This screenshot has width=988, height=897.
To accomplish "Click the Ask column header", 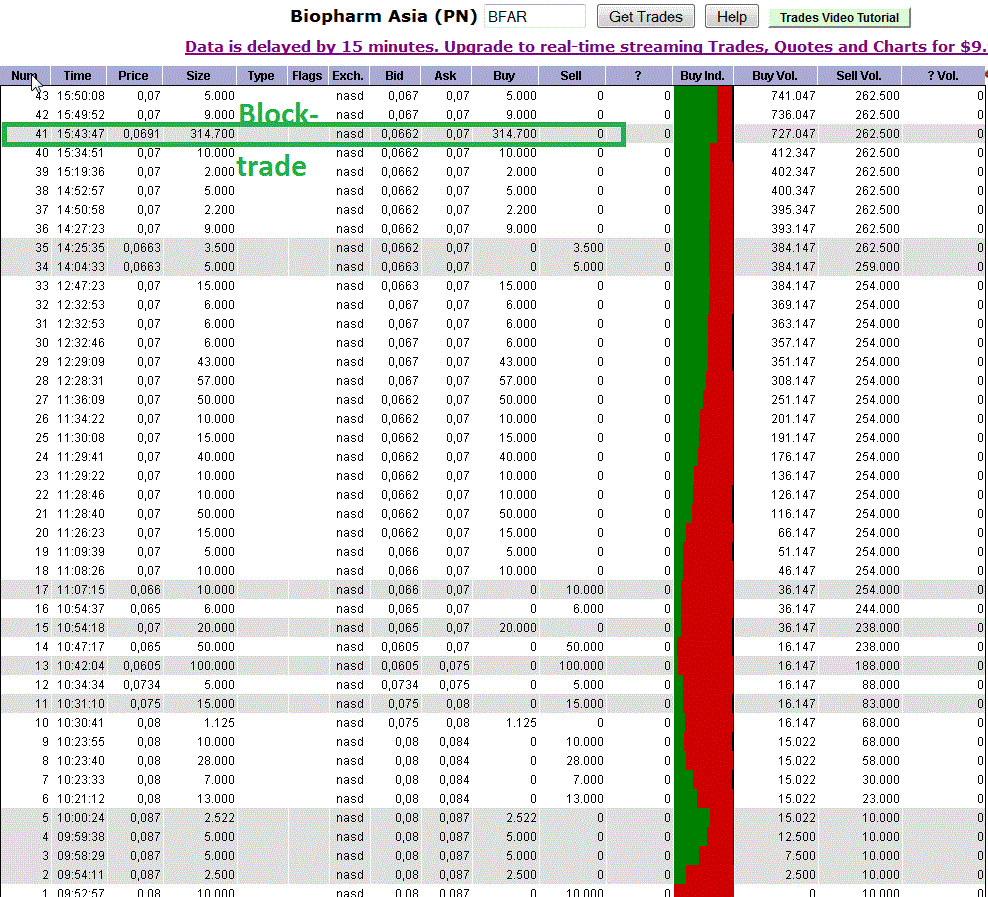I will 444,75.
